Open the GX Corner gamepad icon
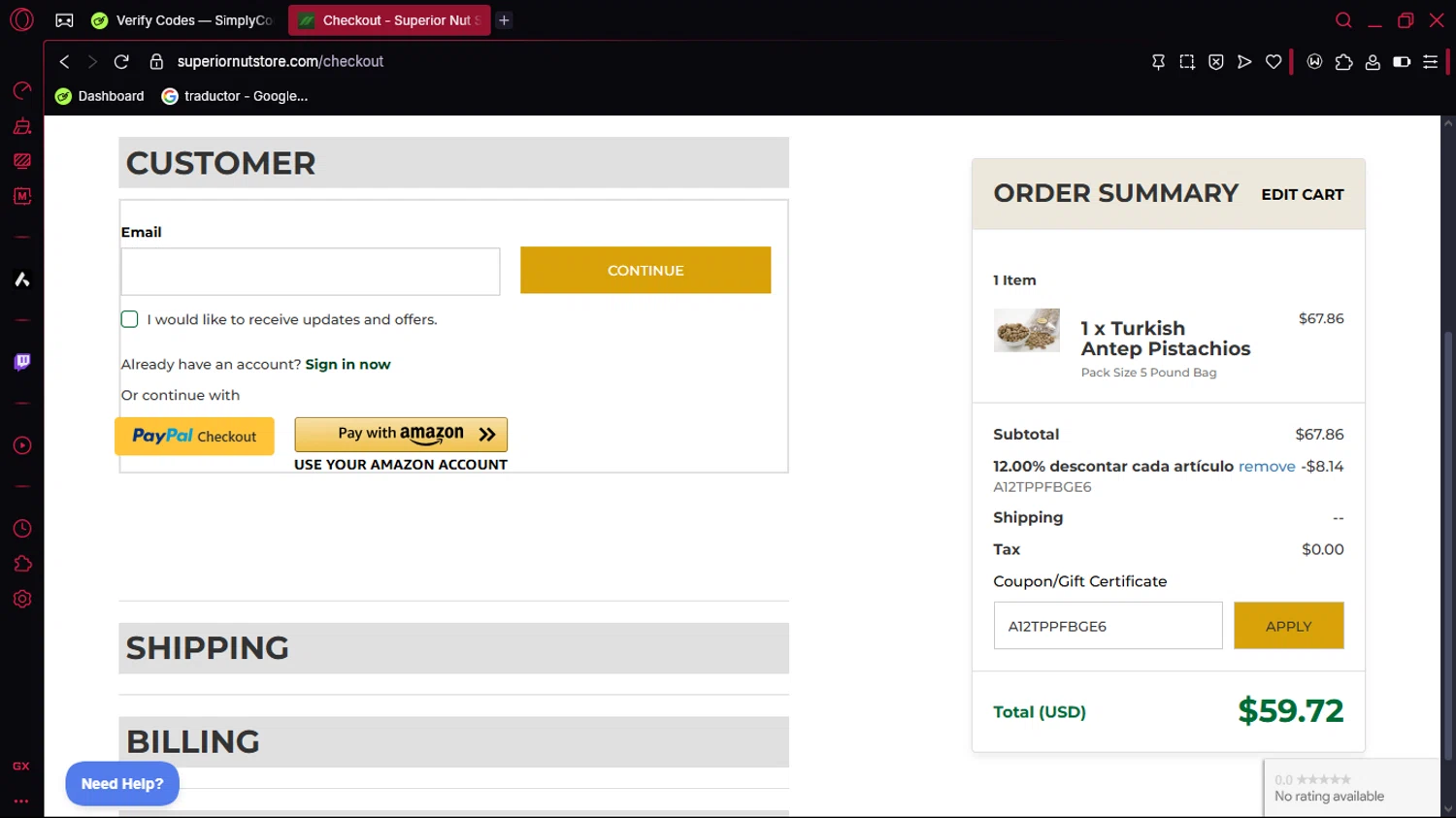 64,20
